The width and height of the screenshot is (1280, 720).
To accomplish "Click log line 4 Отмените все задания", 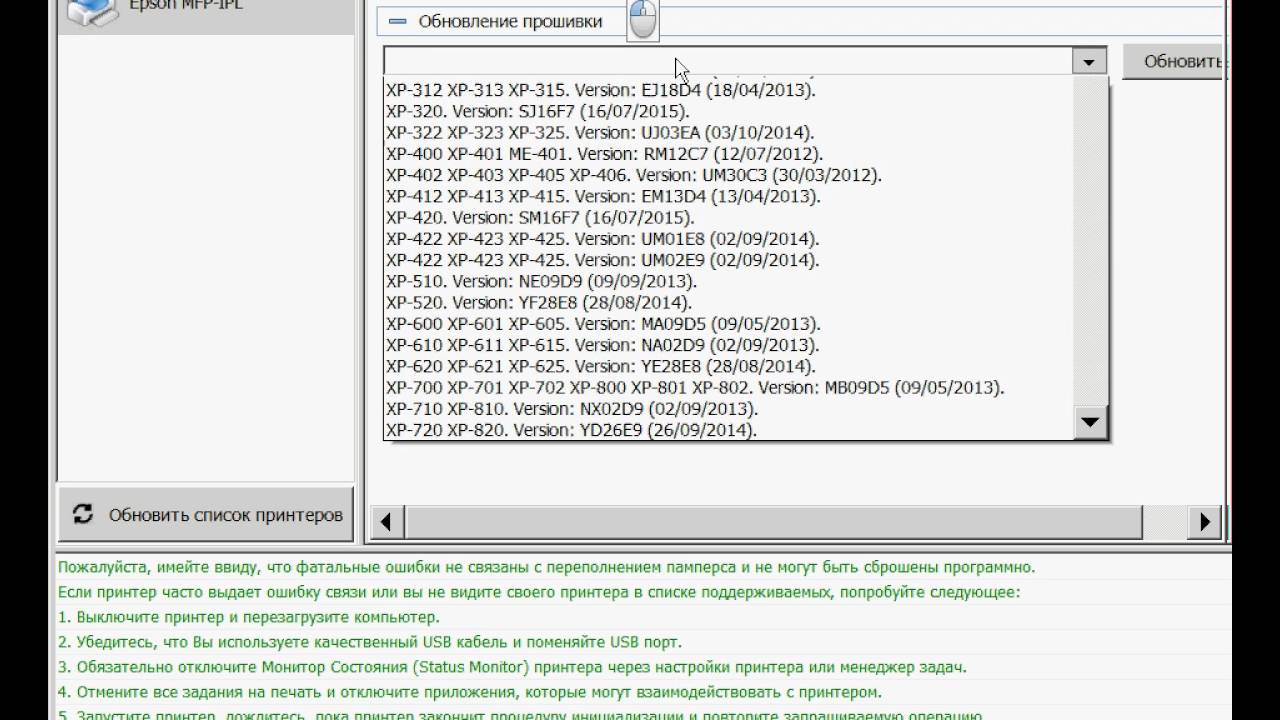I will pyautogui.click(x=469, y=692).
